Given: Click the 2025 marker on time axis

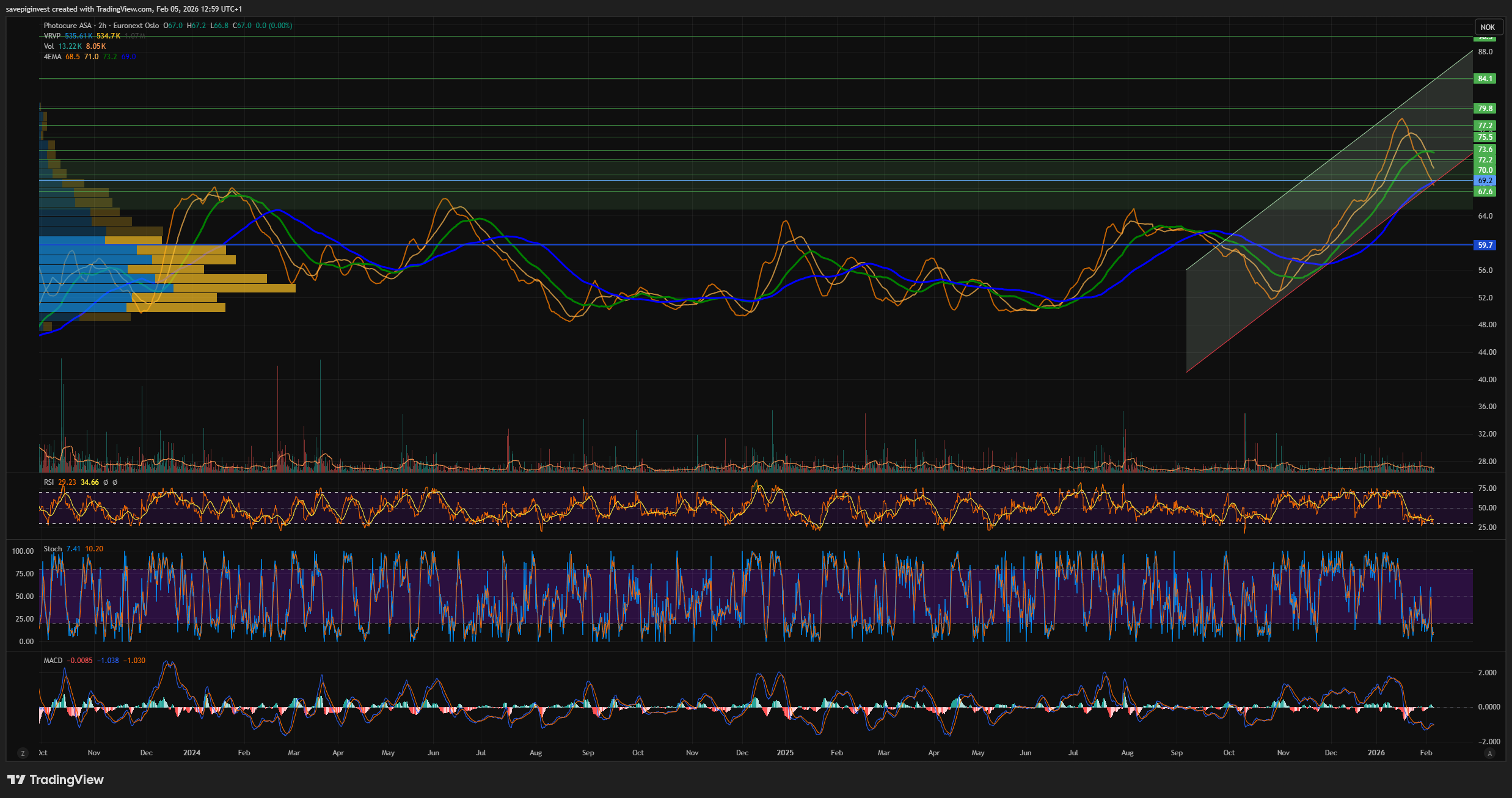Looking at the screenshot, I should click(x=785, y=753).
